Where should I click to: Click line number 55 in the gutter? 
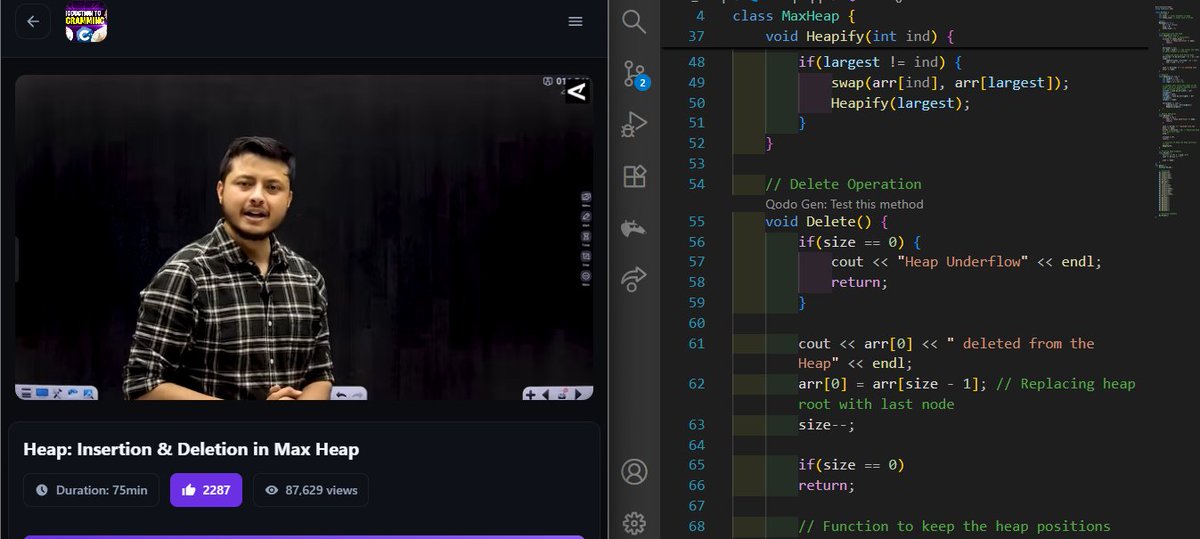tap(697, 222)
